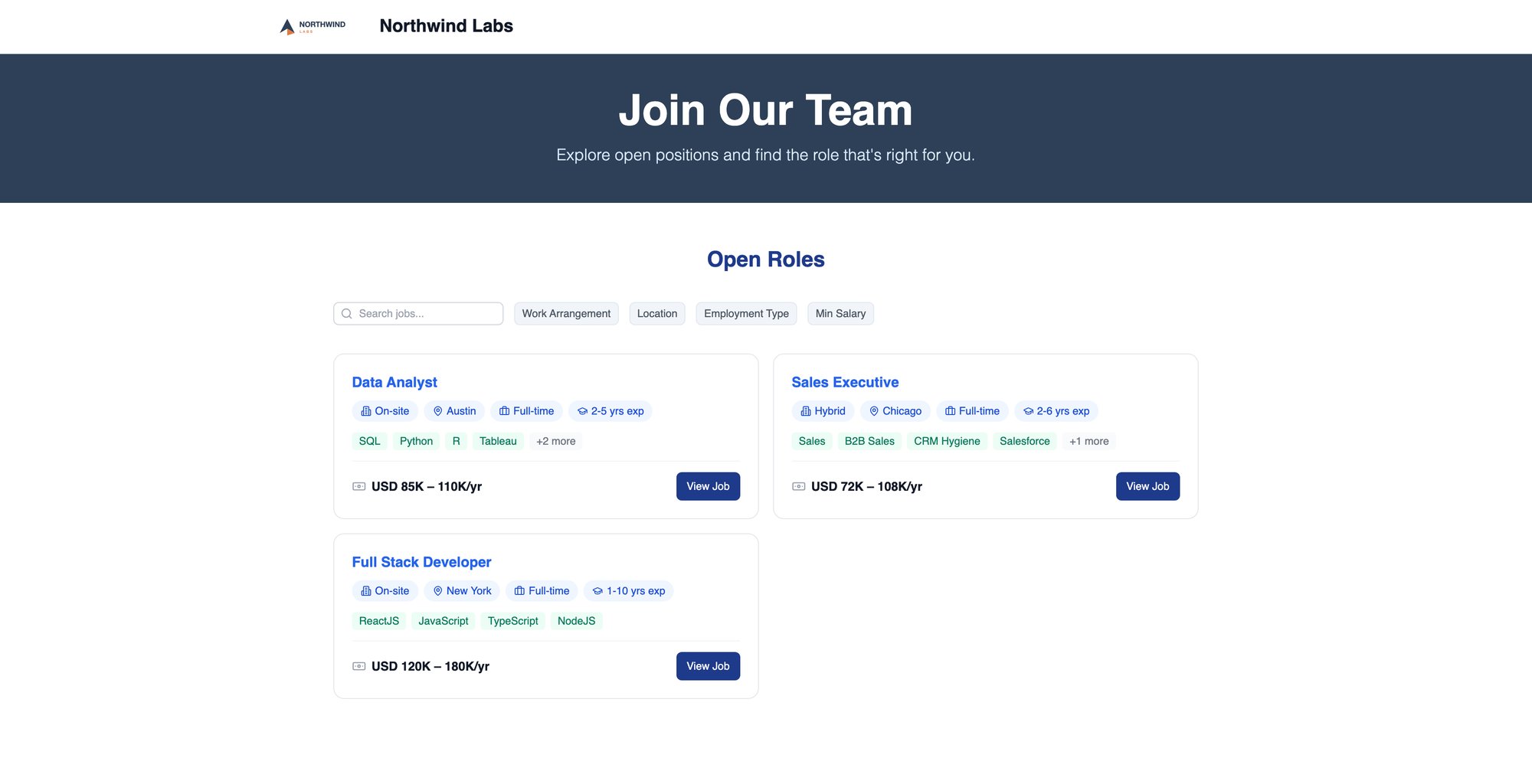The width and height of the screenshot is (1532, 784).
Task: Click the 2-5 yrs exp graduation cap icon
Action: click(583, 411)
